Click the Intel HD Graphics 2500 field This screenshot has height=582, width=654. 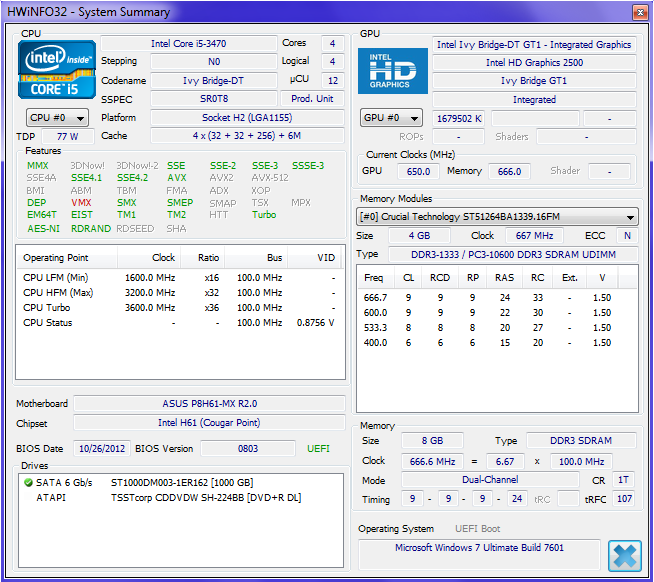coord(534,63)
